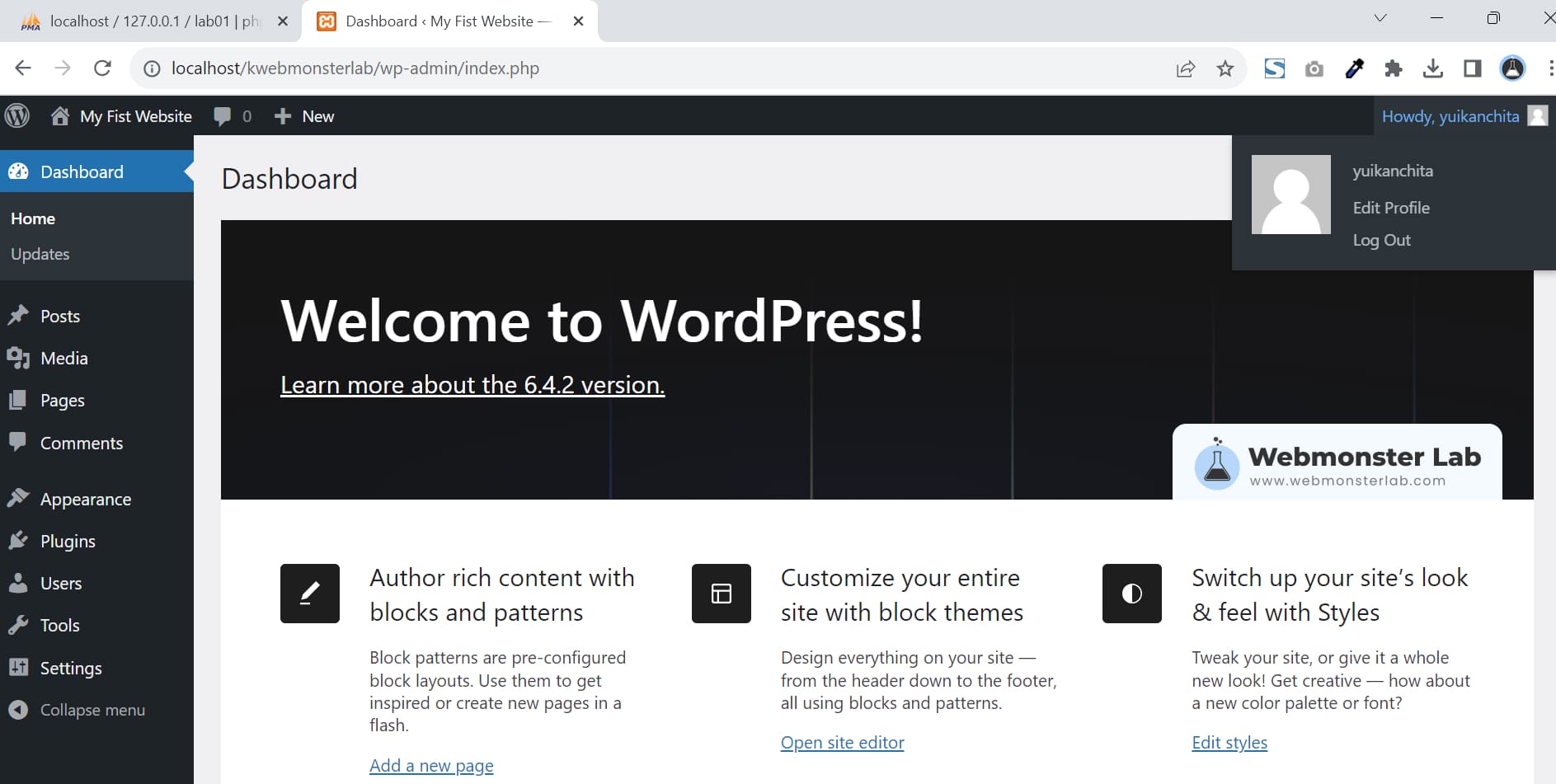The height and width of the screenshot is (784, 1556).
Task: Reload the page with the refresh button
Action: pyautogui.click(x=102, y=68)
